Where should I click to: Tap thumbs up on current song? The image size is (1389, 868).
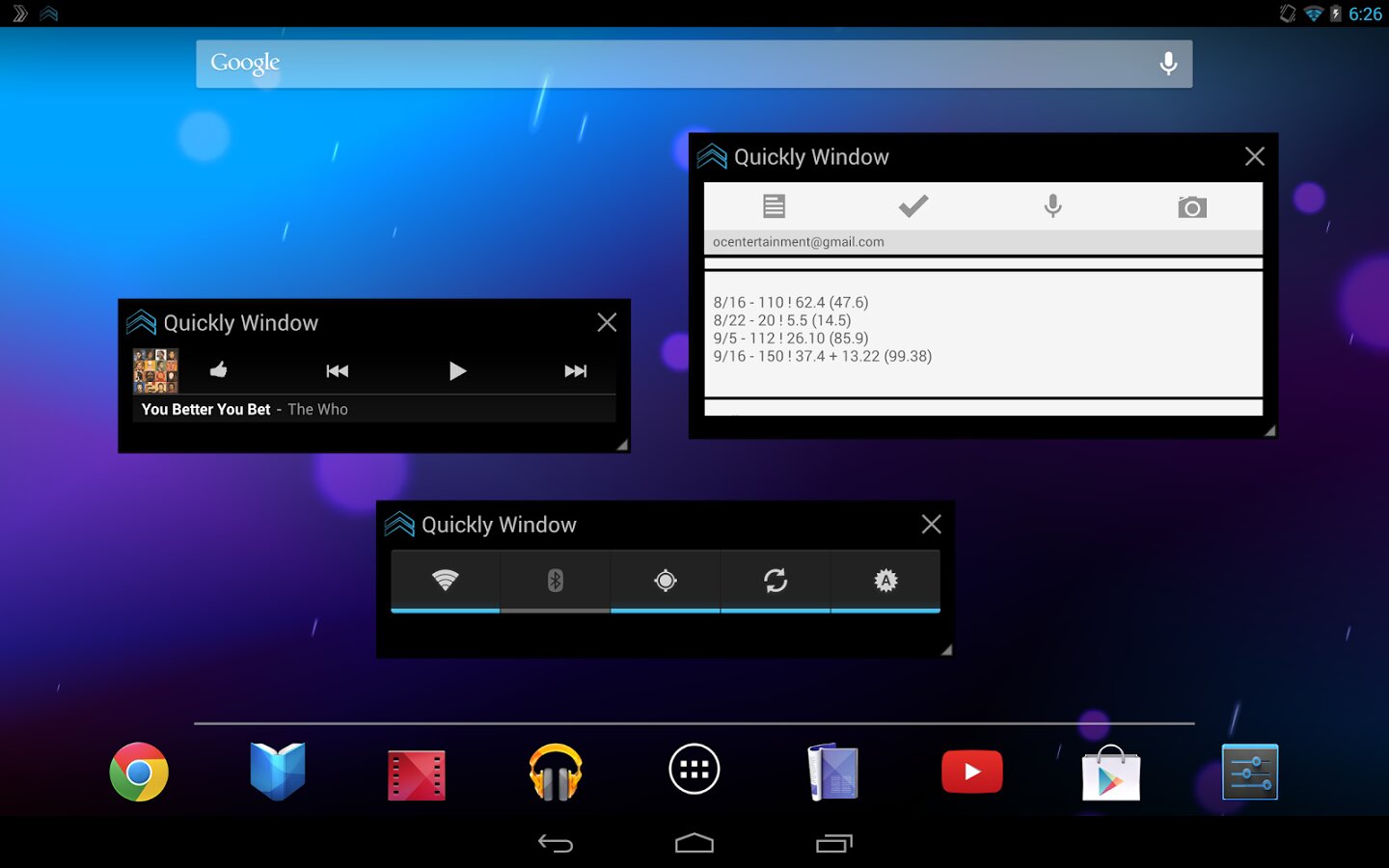pos(219,370)
